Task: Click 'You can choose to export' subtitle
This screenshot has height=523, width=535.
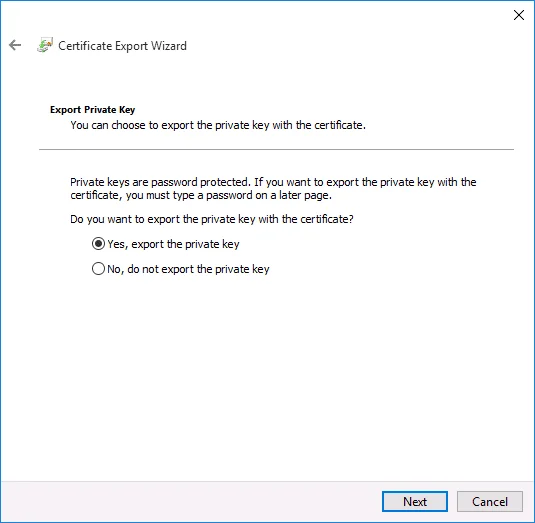Action: point(218,125)
